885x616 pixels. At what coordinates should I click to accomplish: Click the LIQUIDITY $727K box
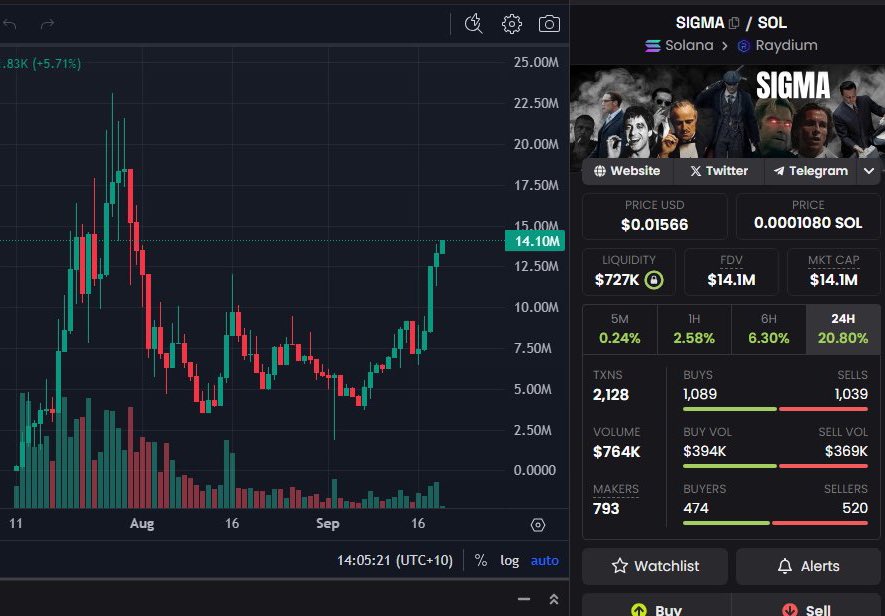click(x=629, y=272)
